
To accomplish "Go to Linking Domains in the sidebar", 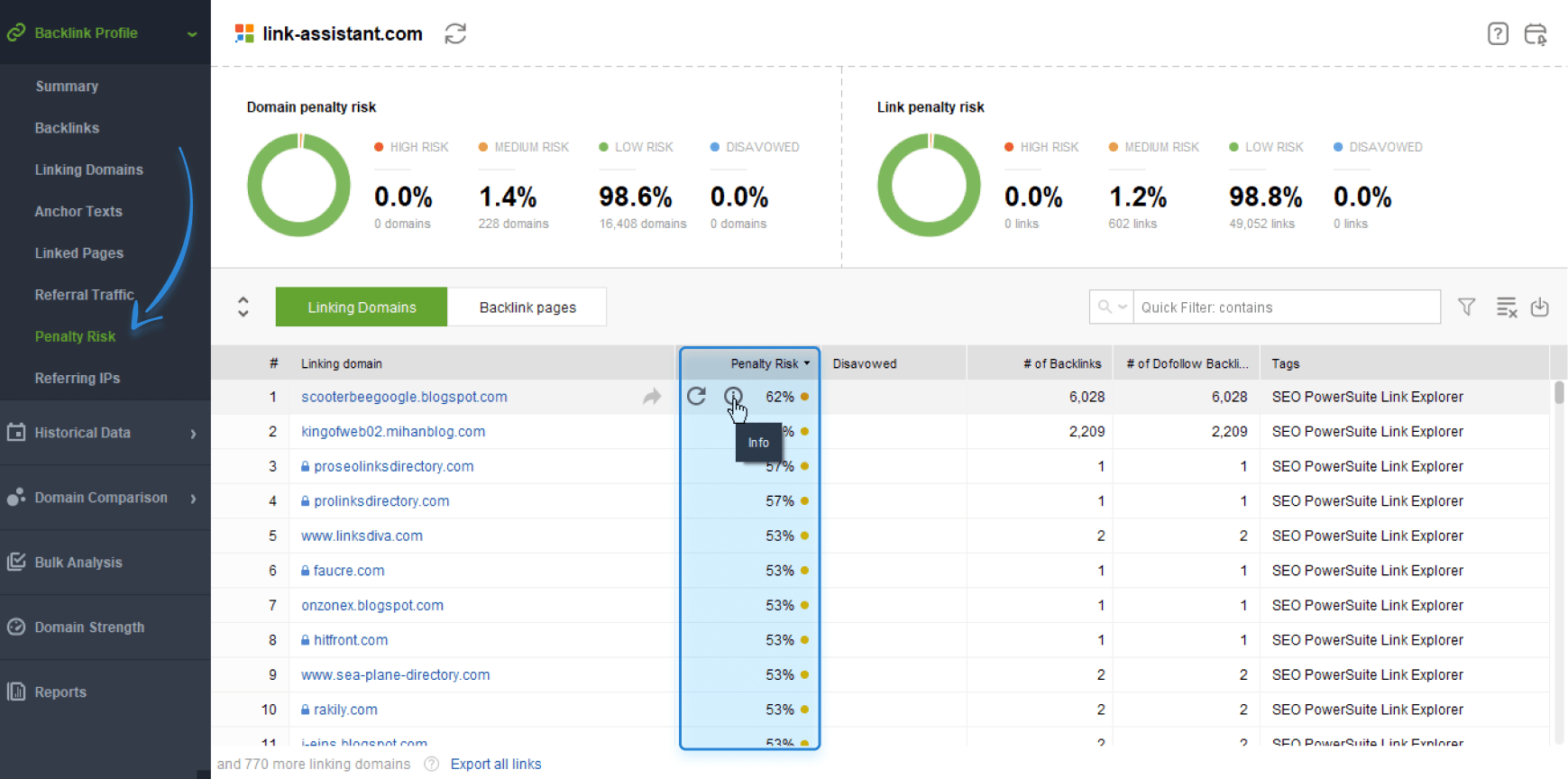I will 88,170.
